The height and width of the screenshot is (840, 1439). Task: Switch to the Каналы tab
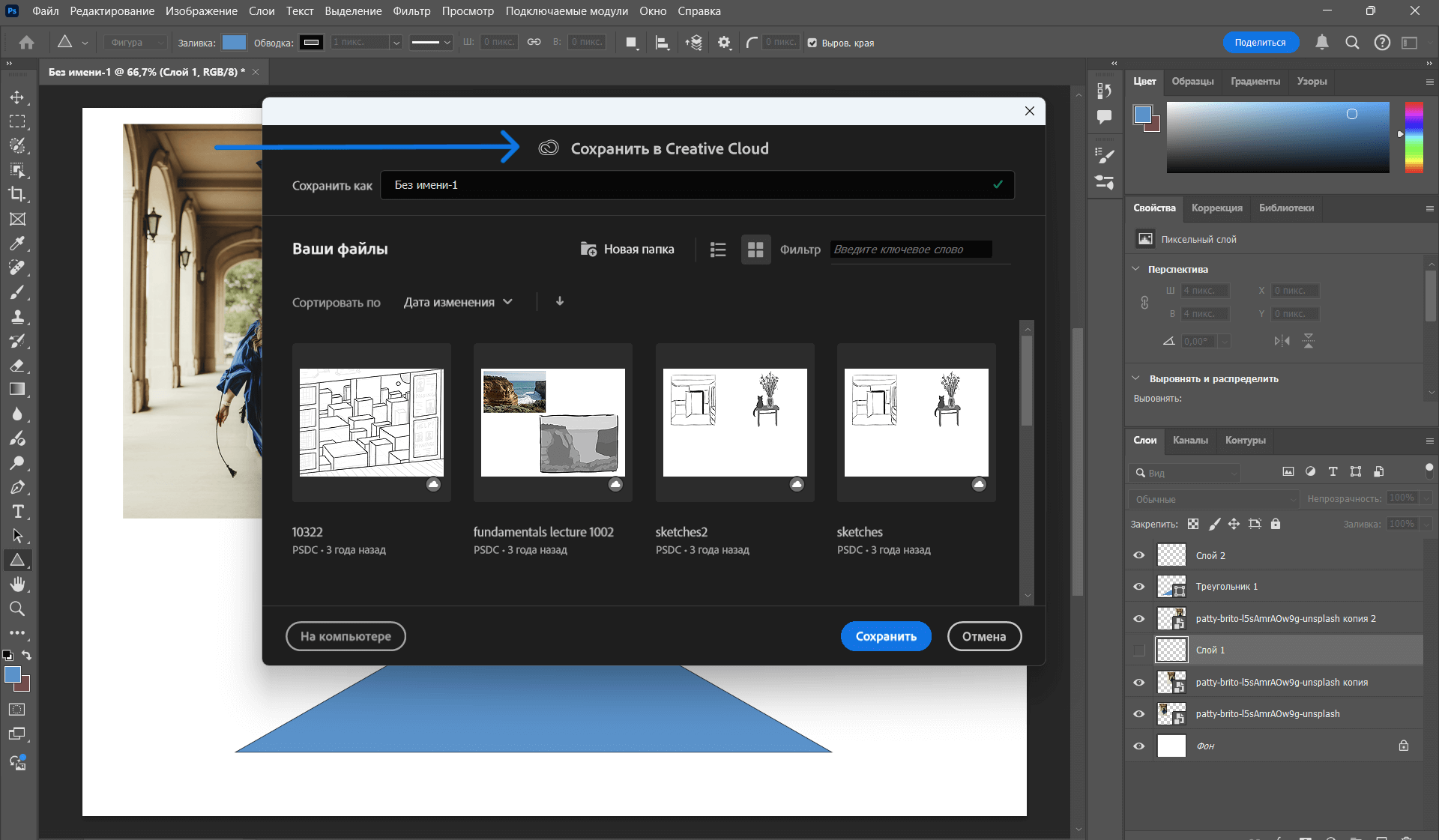pos(1190,440)
